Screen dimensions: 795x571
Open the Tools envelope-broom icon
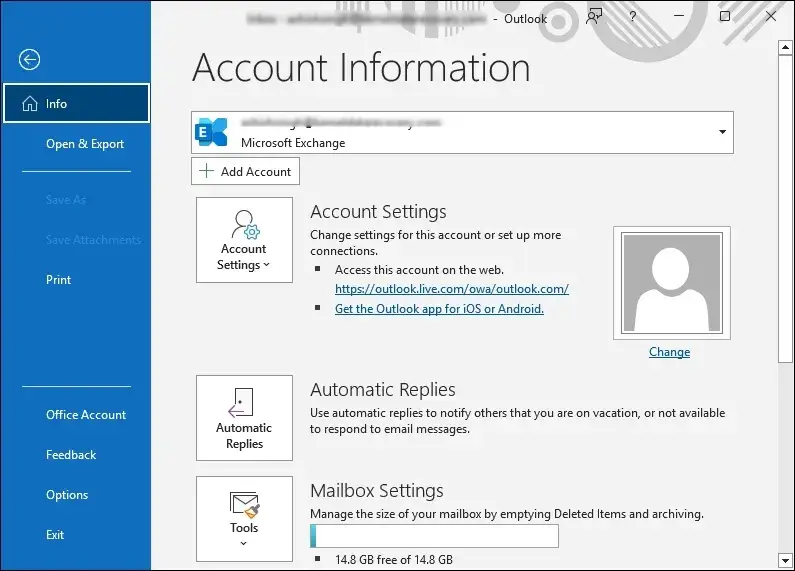244,505
